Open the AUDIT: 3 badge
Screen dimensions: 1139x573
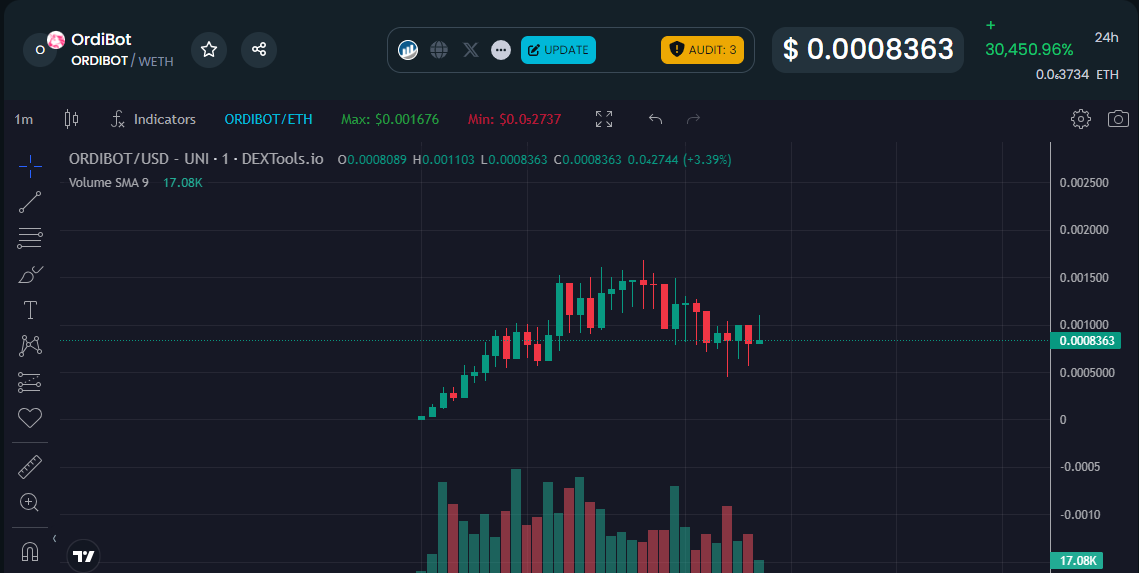702,50
